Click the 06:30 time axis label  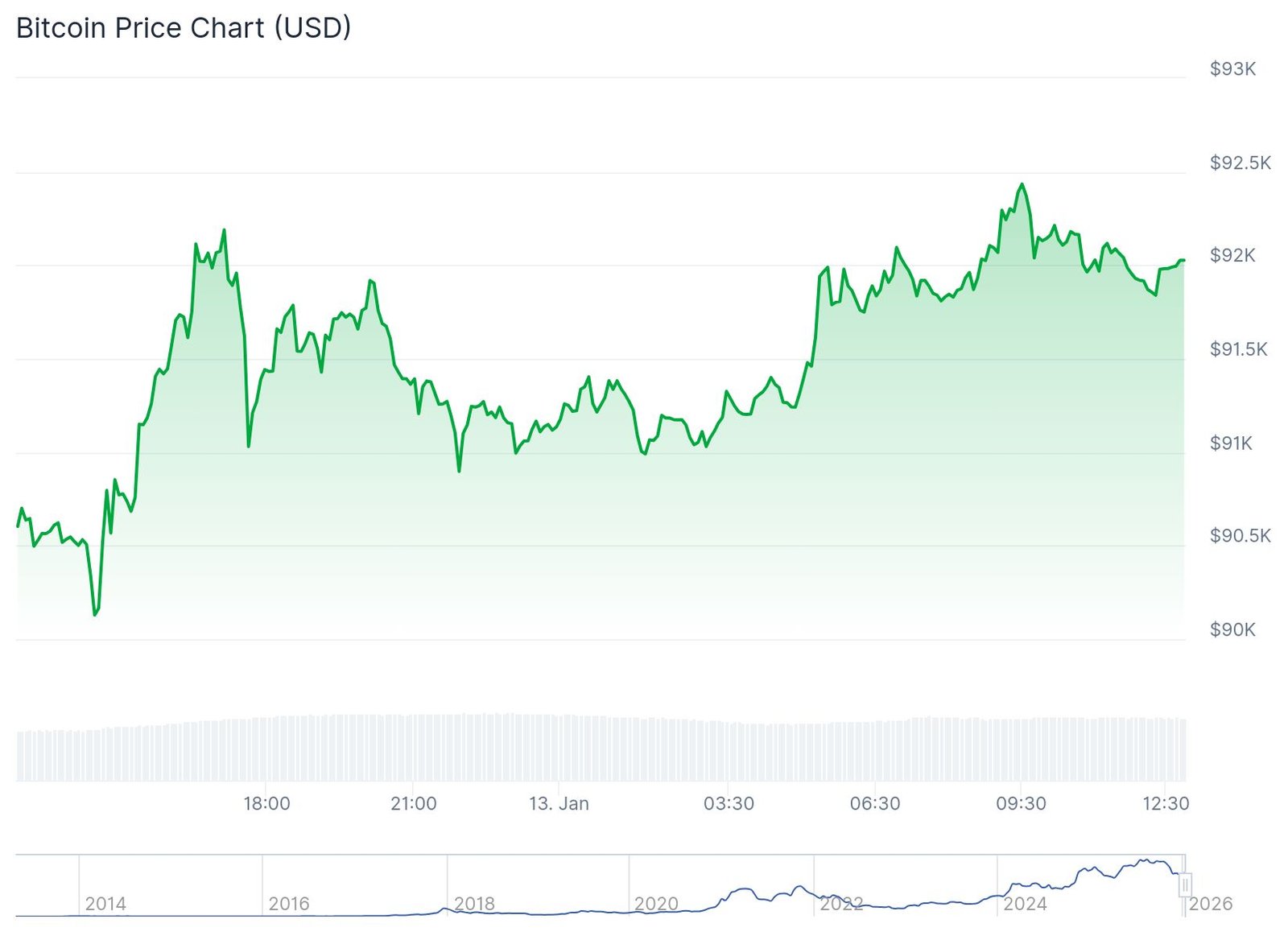[875, 803]
